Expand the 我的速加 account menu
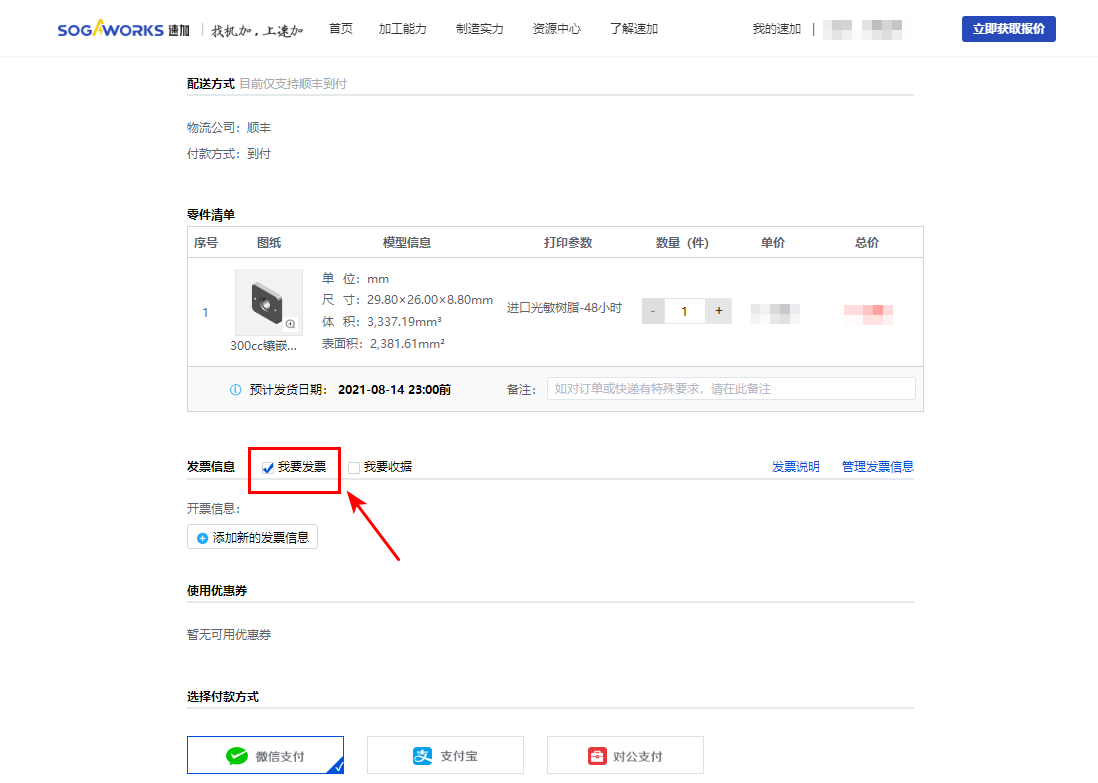Viewport: 1098px width, 783px height. tap(776, 29)
